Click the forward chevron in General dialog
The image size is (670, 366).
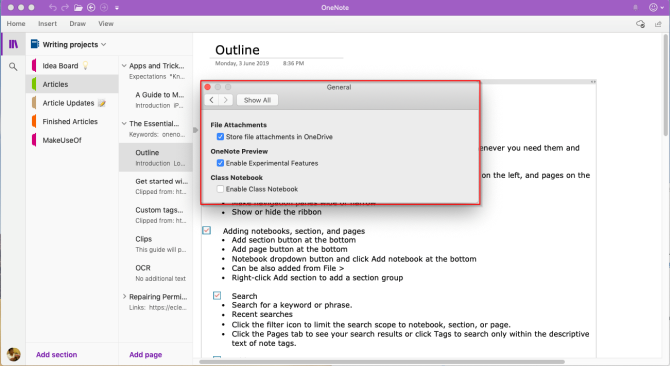click(x=226, y=100)
